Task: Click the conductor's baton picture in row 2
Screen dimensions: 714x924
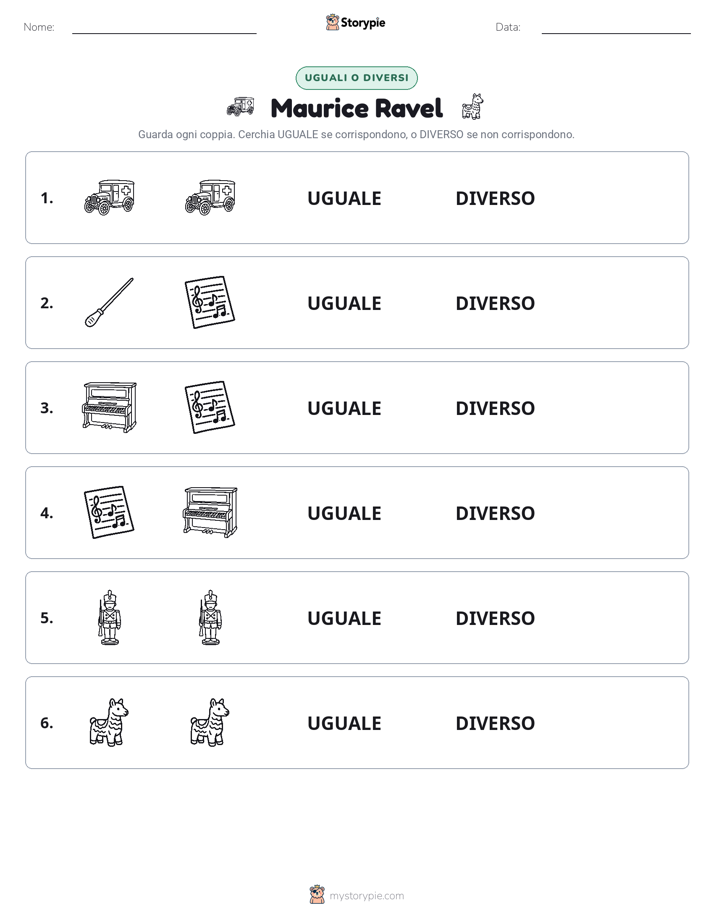Action: [x=109, y=302]
